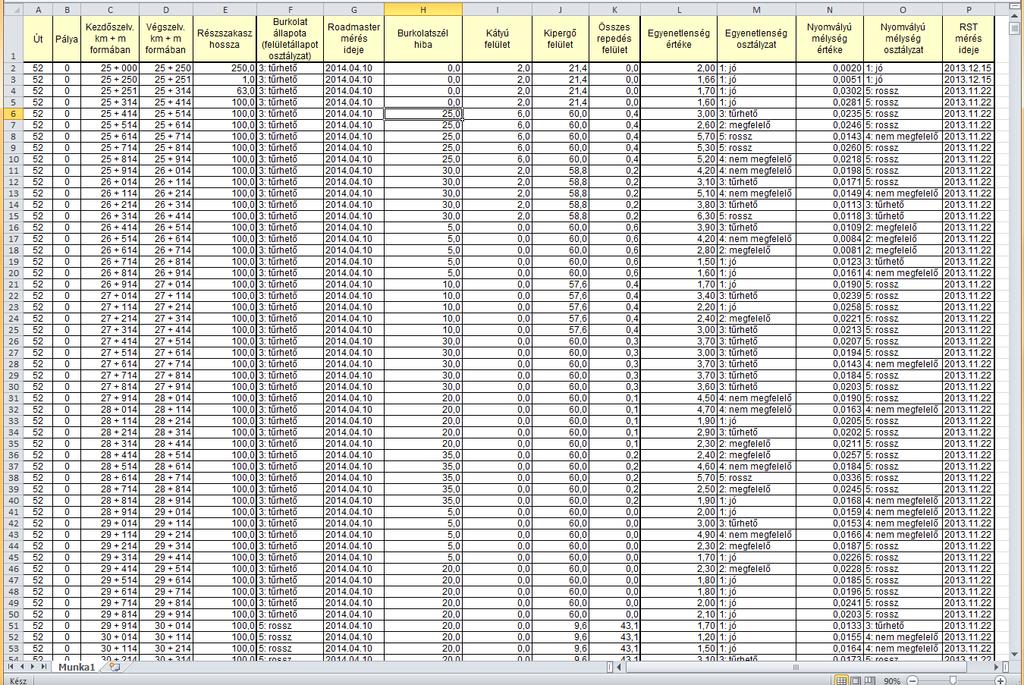Screen dimensions: 1024x685
Task: Switch to Page Layout view
Action: pos(856,680)
